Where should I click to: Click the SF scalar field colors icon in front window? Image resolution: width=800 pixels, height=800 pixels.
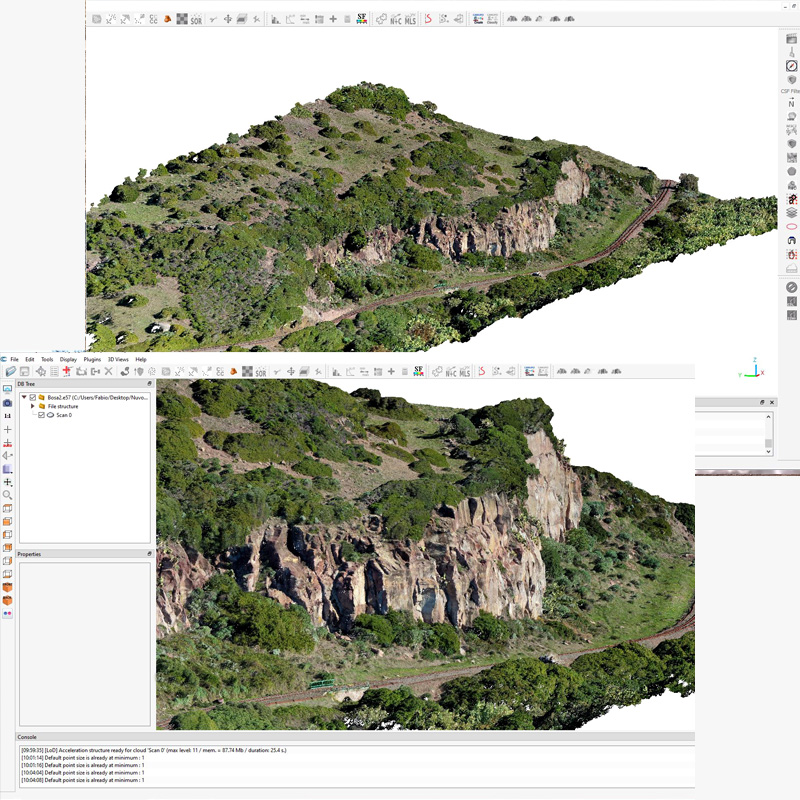pos(418,371)
